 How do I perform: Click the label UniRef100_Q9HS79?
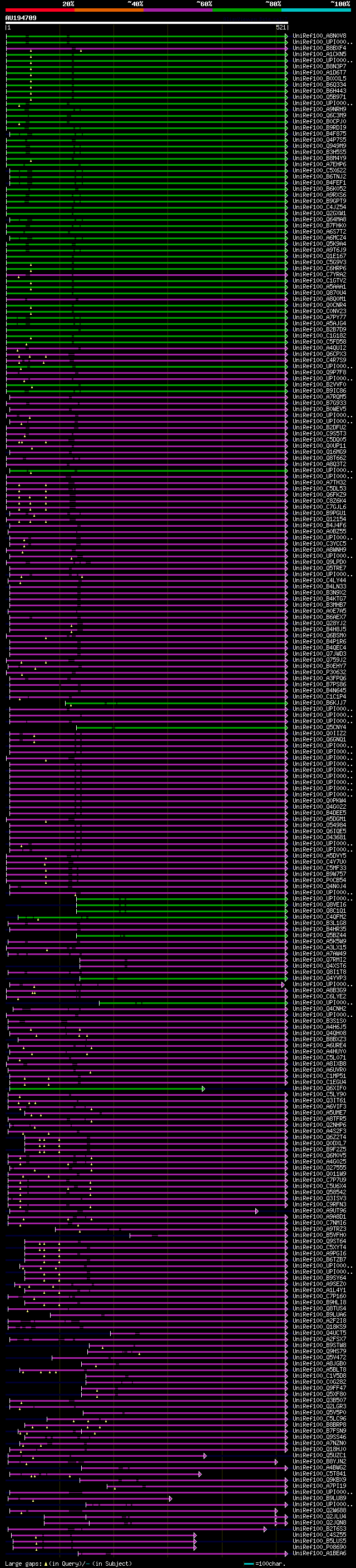pos(319,1351)
